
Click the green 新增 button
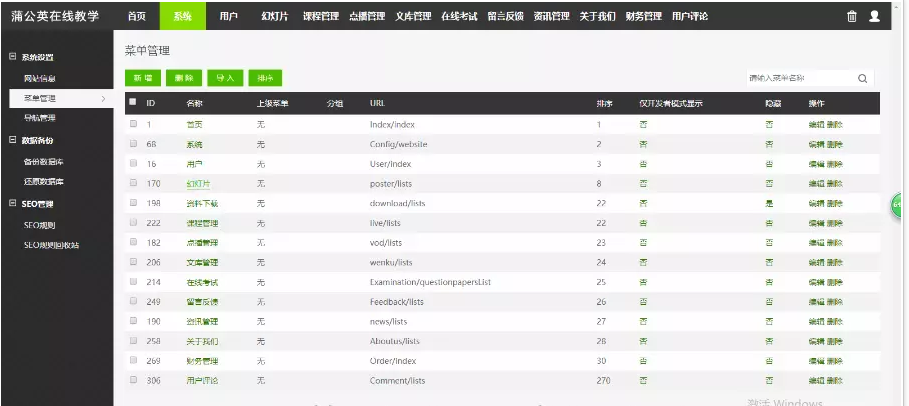point(143,78)
